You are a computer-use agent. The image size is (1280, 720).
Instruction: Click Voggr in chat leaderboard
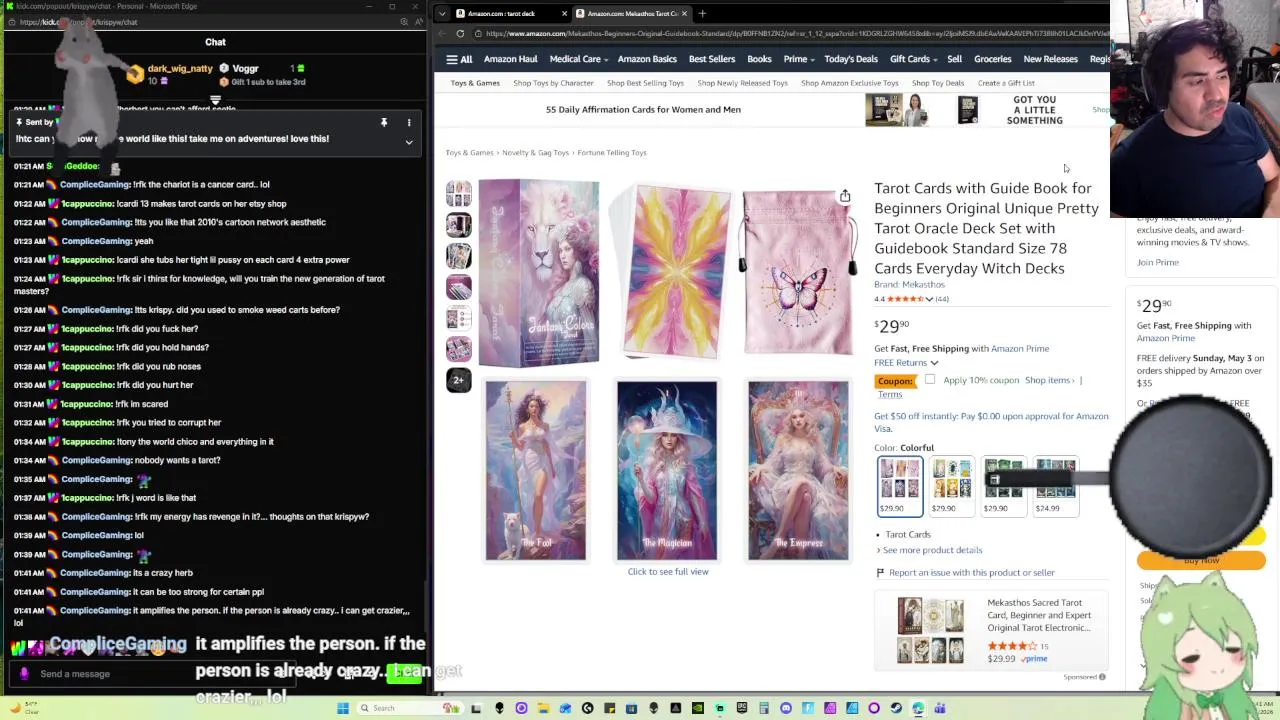[x=245, y=69]
